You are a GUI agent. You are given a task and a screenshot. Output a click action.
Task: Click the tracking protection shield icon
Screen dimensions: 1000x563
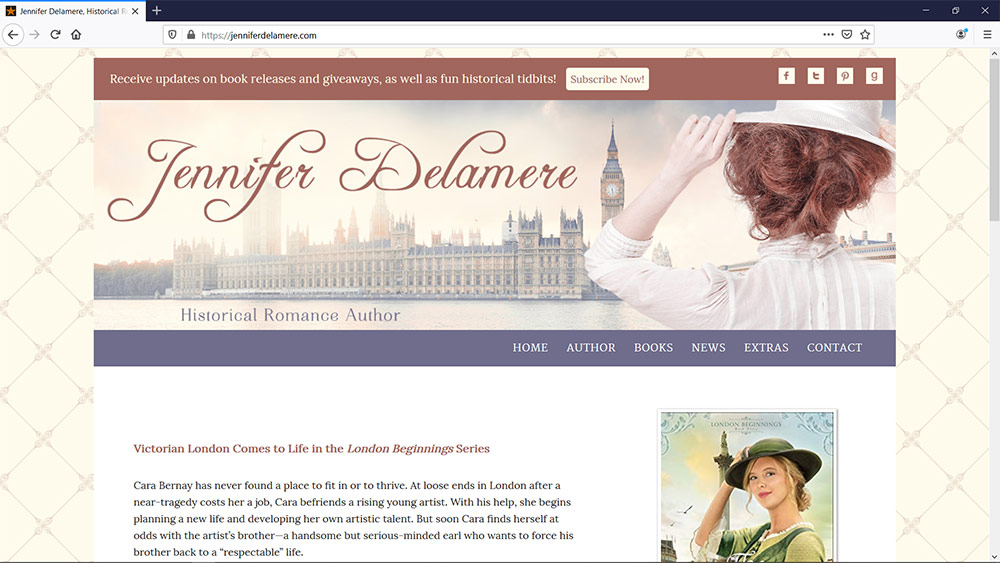click(x=172, y=34)
